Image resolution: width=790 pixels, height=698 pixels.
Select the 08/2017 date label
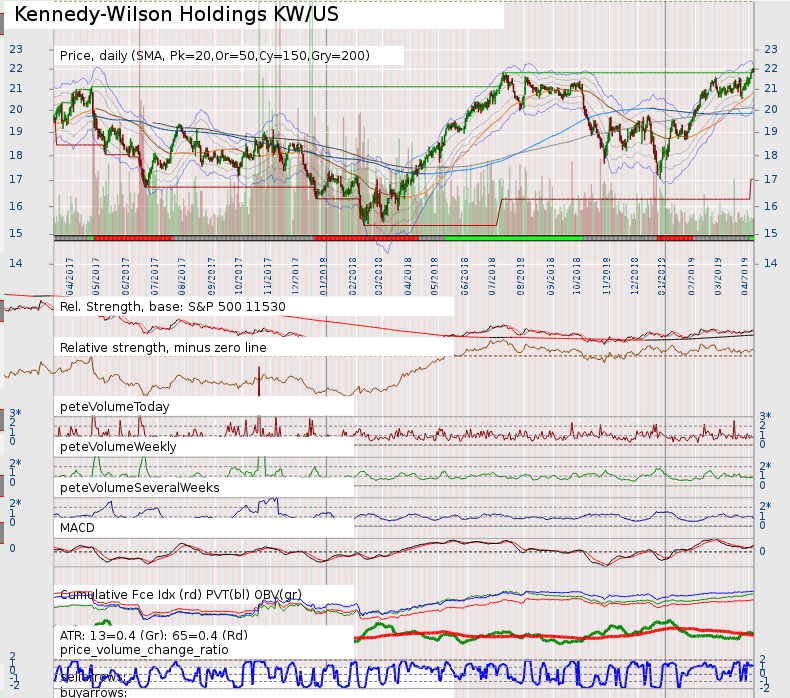click(181, 276)
